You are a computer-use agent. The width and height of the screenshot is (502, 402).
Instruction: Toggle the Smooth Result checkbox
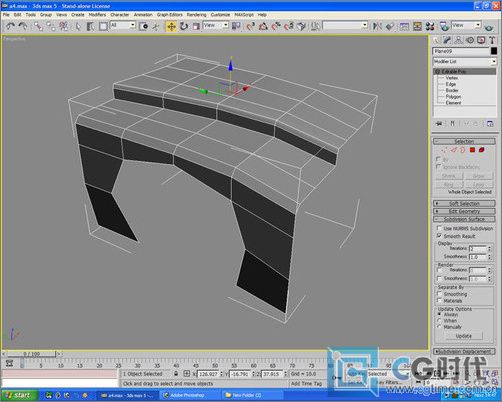[x=439, y=236]
